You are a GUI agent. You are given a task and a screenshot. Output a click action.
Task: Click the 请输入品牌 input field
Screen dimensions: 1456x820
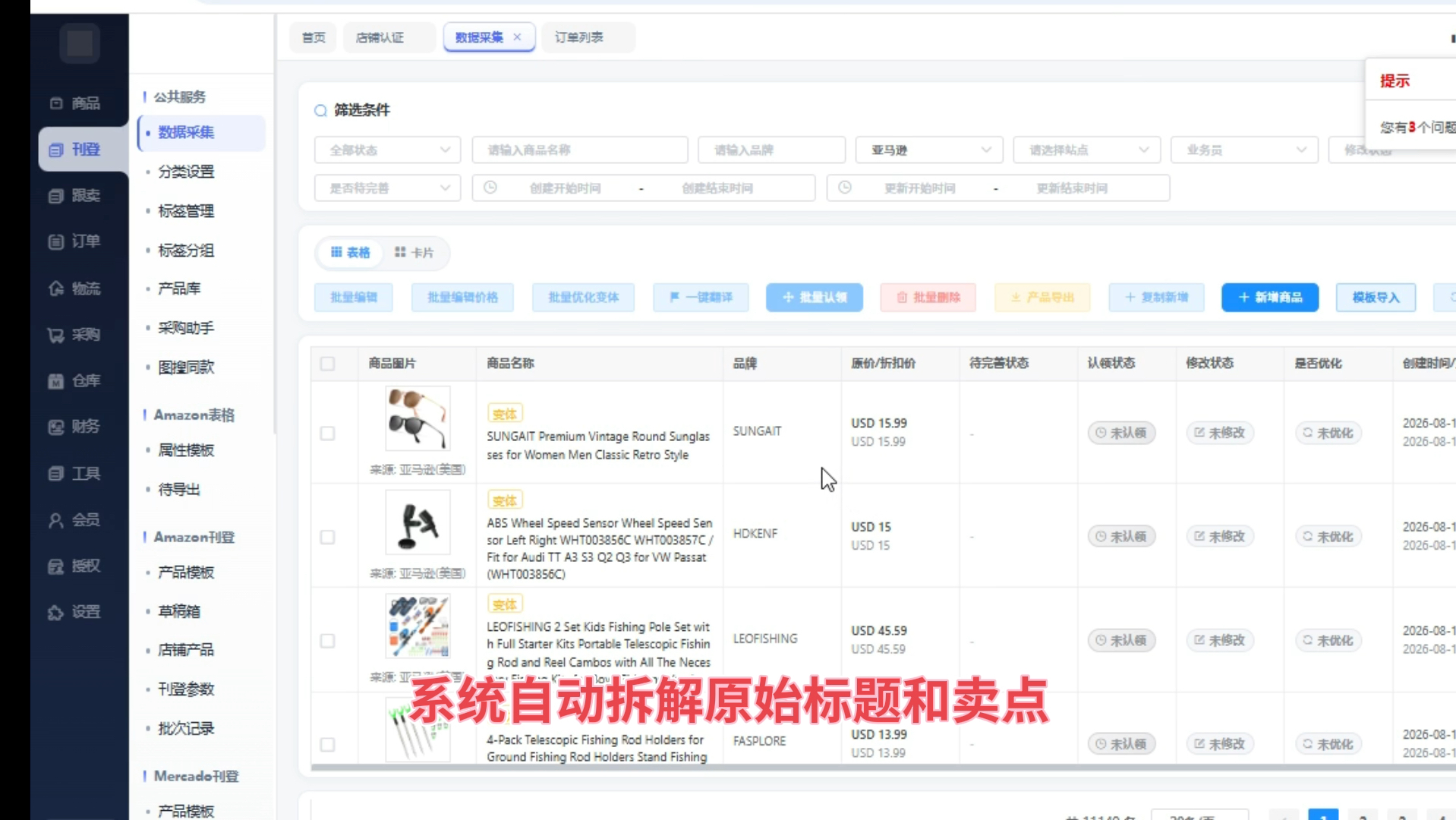[x=771, y=150]
